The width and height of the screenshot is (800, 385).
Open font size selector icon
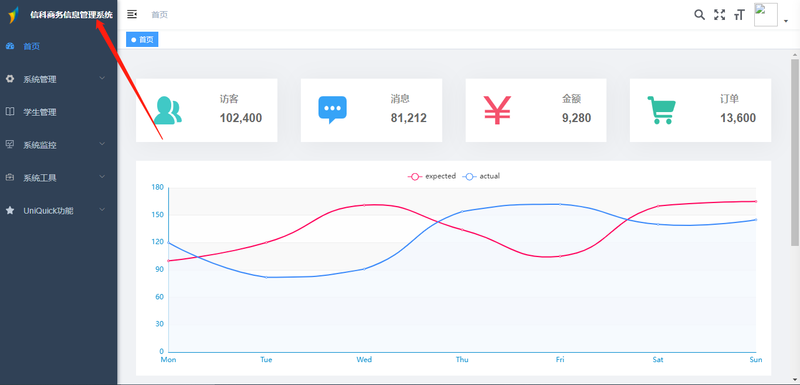(x=739, y=15)
